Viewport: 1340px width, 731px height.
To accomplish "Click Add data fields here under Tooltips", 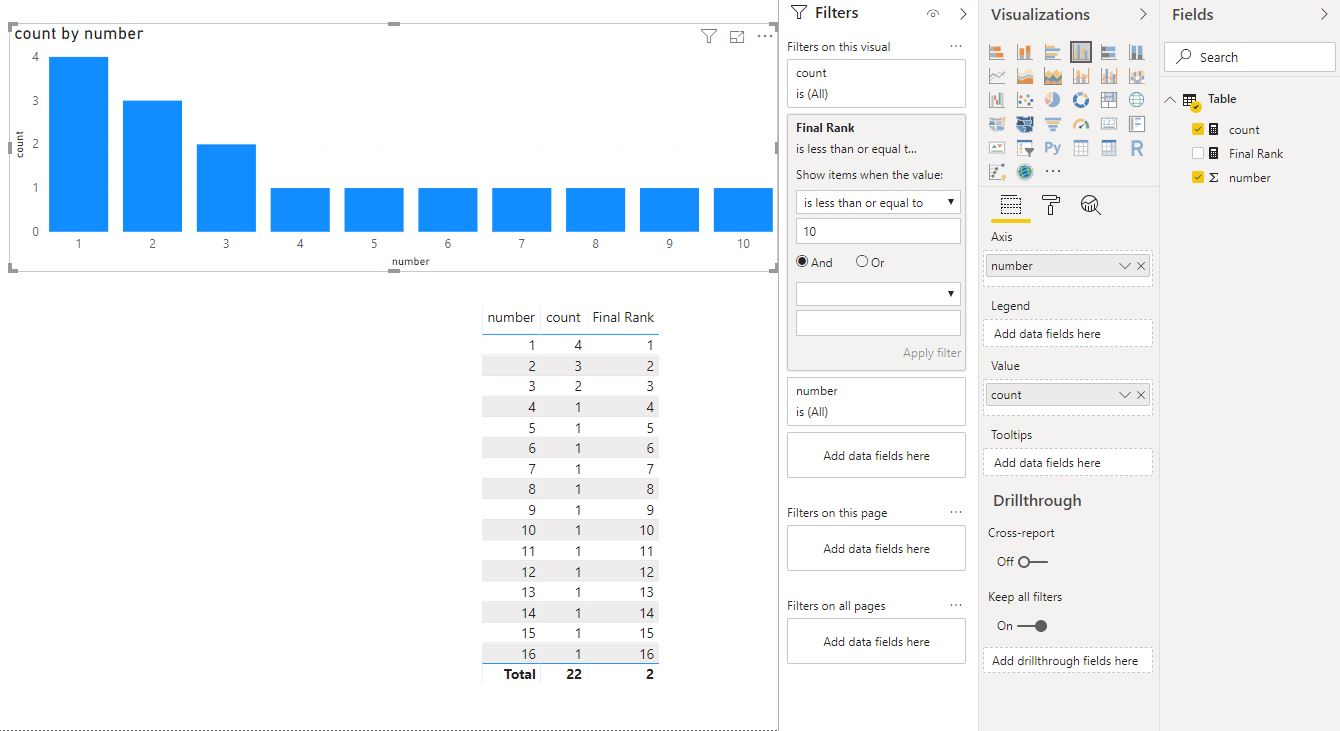I will pyautogui.click(x=1067, y=463).
